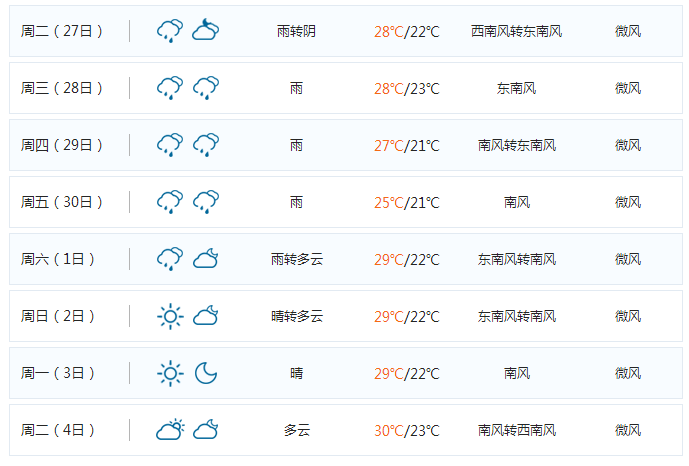The width and height of the screenshot is (689, 466).
Task: Click the cloudy night icon for 周二 4日
Action: tap(206, 430)
